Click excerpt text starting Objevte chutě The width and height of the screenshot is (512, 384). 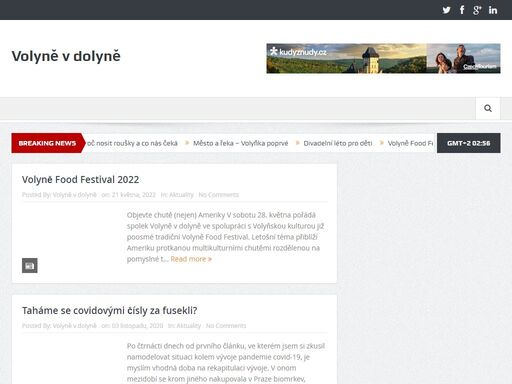pyautogui.click(x=225, y=237)
